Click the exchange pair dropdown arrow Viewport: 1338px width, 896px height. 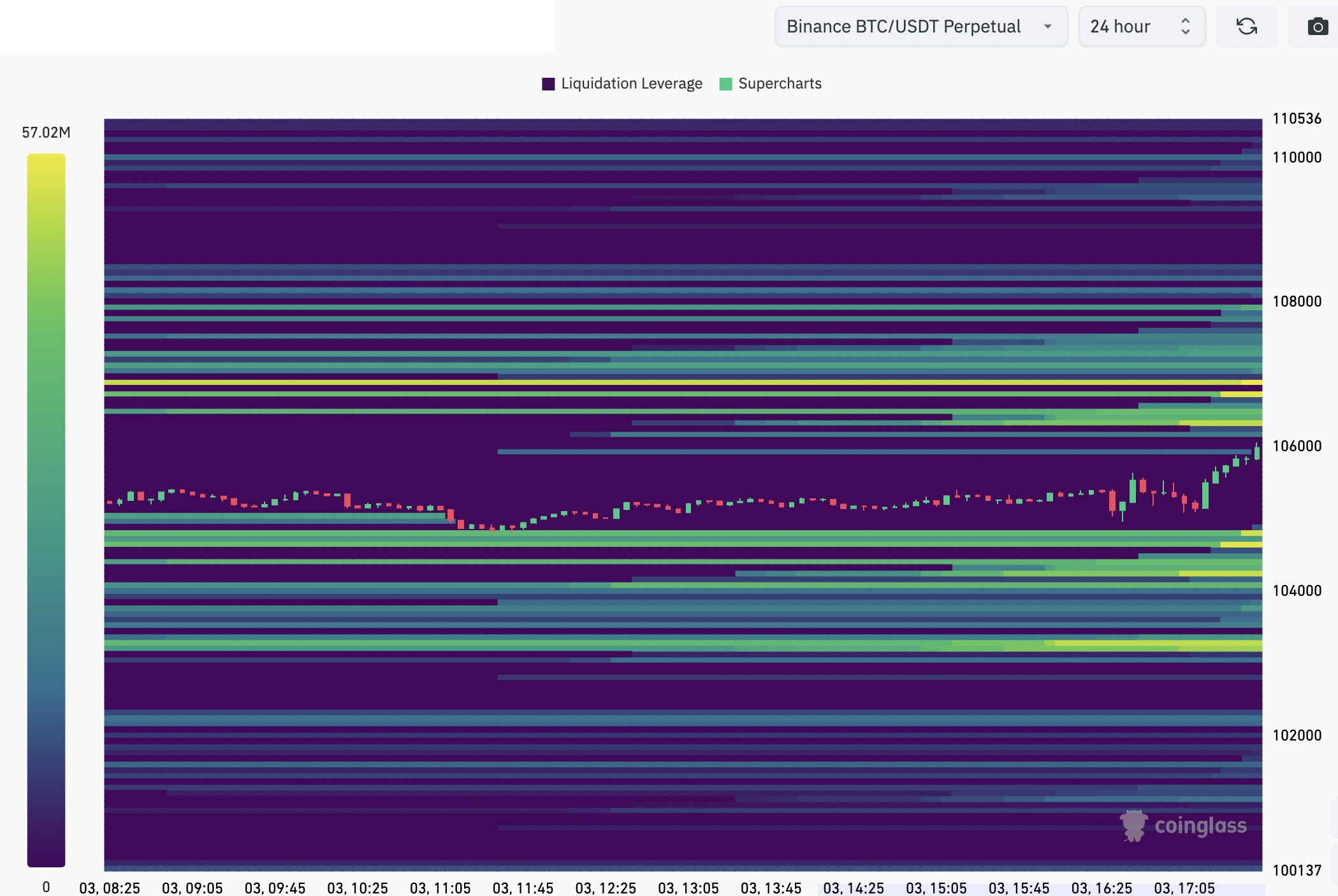pos(1047,27)
